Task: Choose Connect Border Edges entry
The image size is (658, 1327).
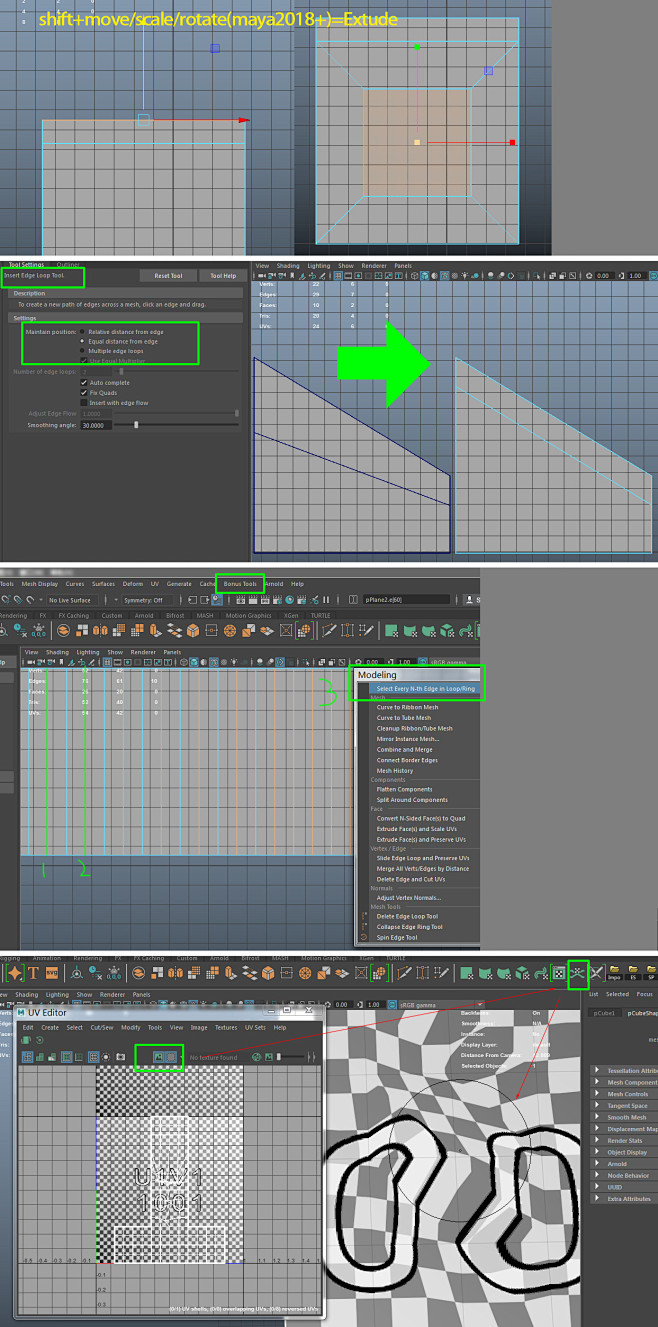Action: pyautogui.click(x=406, y=760)
